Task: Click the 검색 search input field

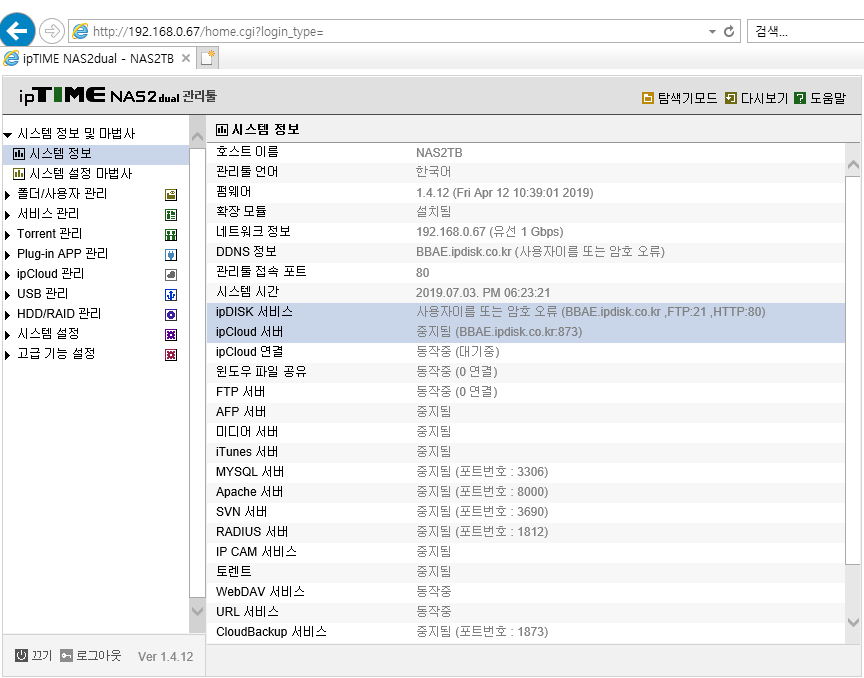Action: click(x=805, y=31)
